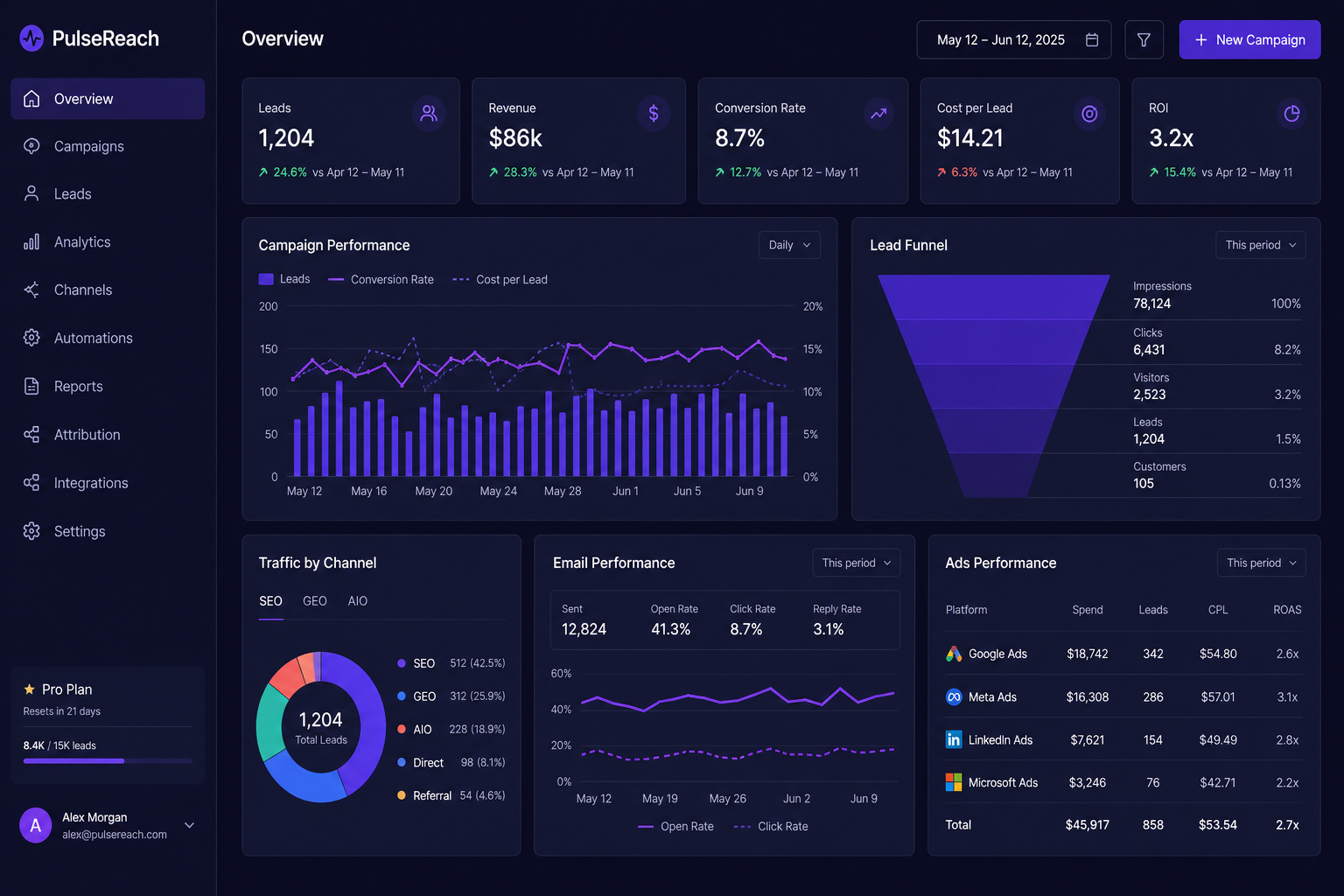
Task: Open the May 12 – Jun 12 date picker
Action: 1014,39
